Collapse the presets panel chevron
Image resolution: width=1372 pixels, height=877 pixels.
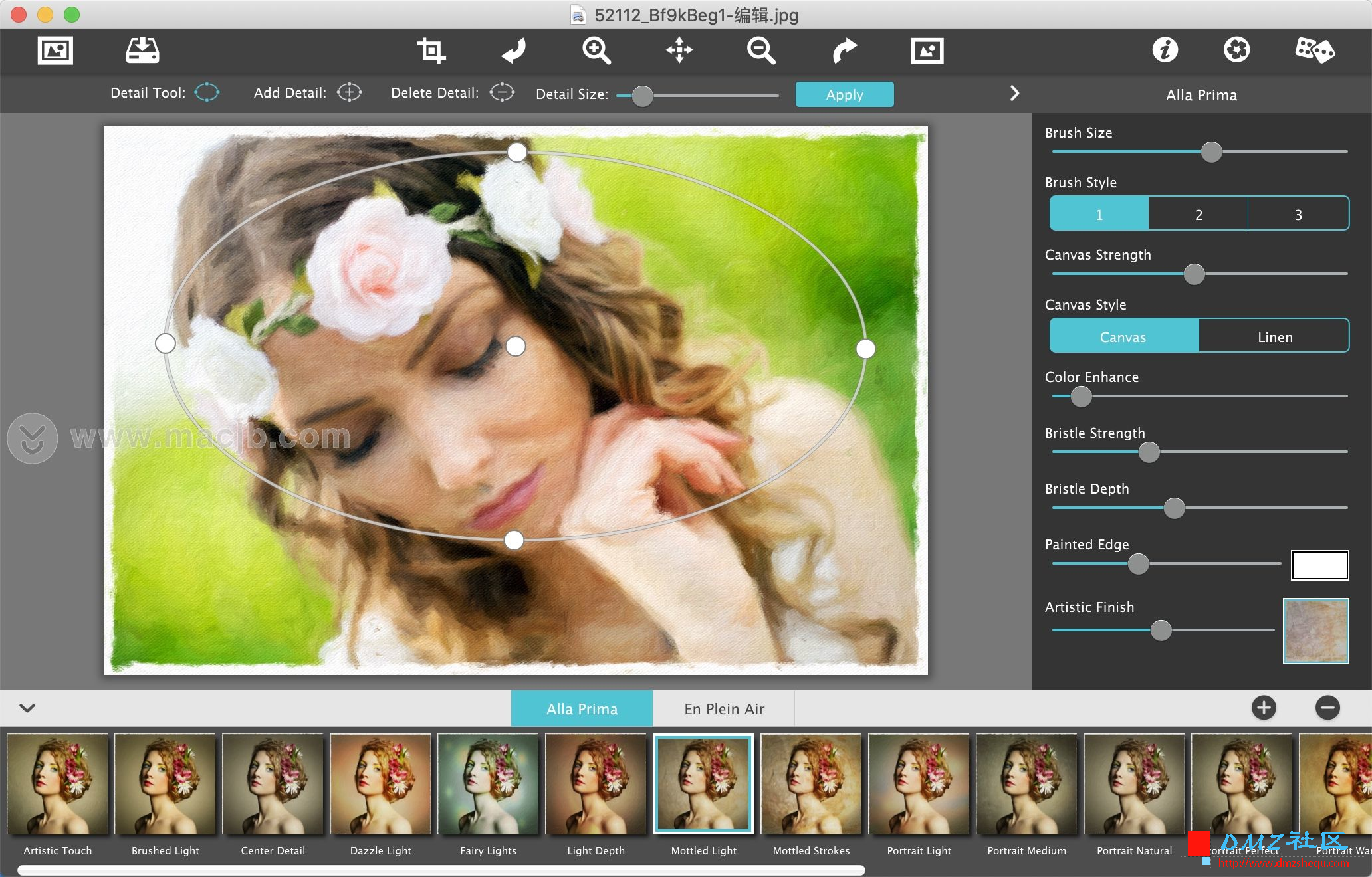27,708
